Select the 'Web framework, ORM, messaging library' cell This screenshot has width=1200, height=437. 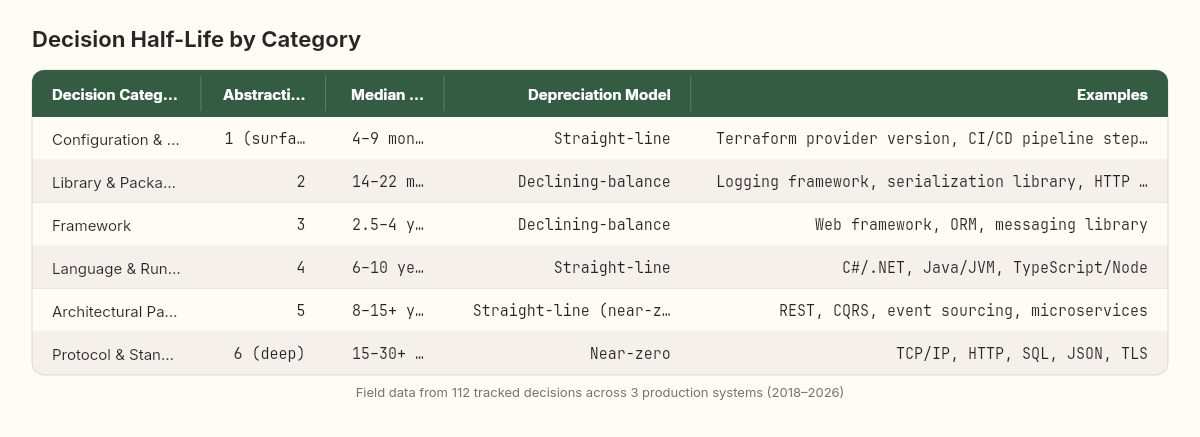point(981,225)
